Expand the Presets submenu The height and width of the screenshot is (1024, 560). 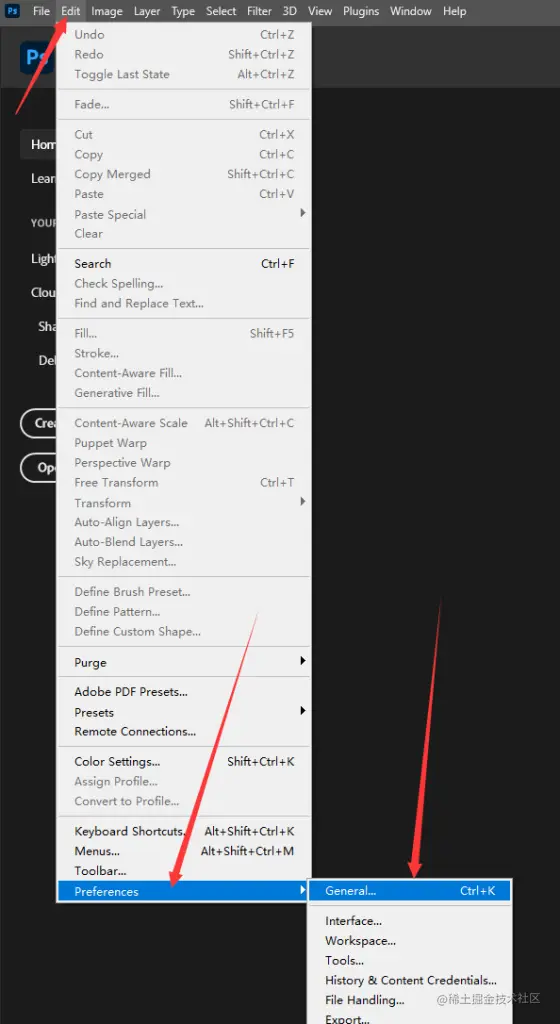pyautogui.click(x=184, y=712)
